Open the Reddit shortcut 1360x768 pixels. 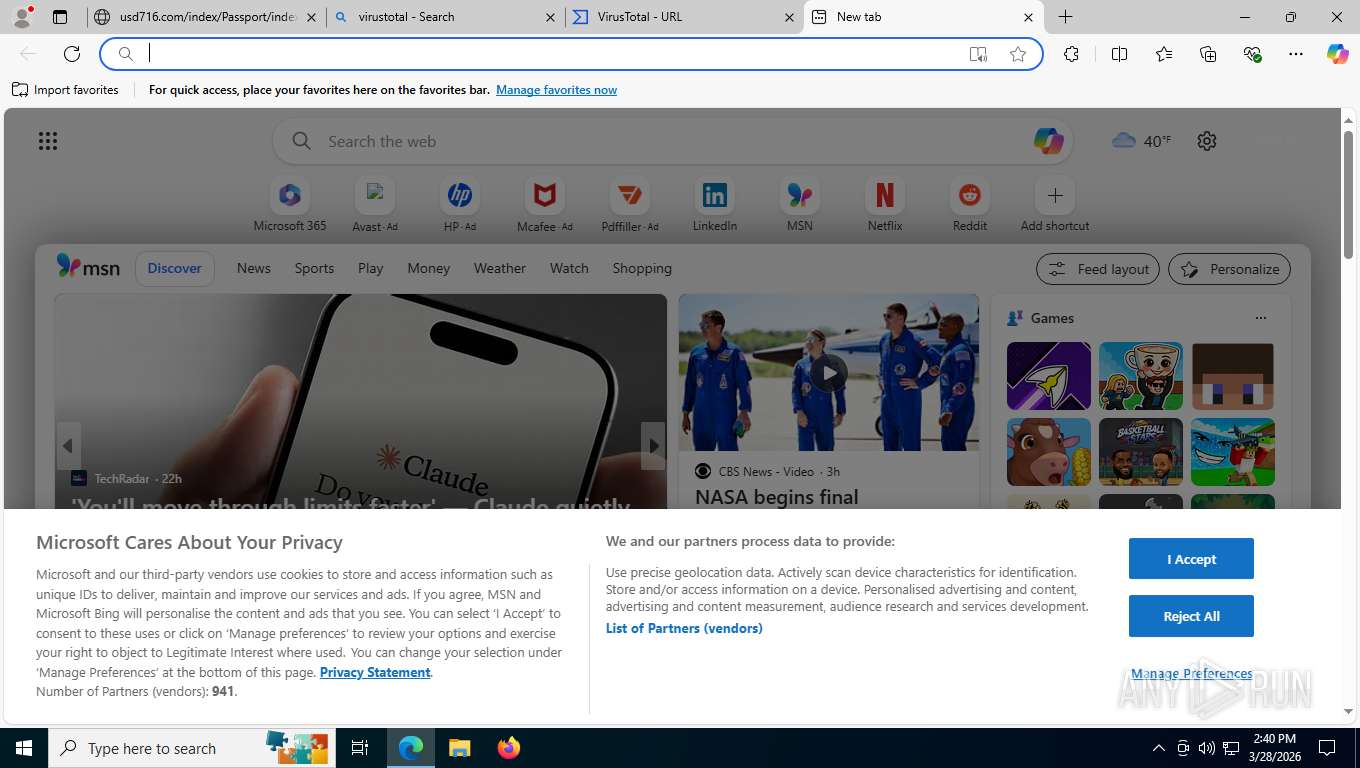[x=970, y=205]
